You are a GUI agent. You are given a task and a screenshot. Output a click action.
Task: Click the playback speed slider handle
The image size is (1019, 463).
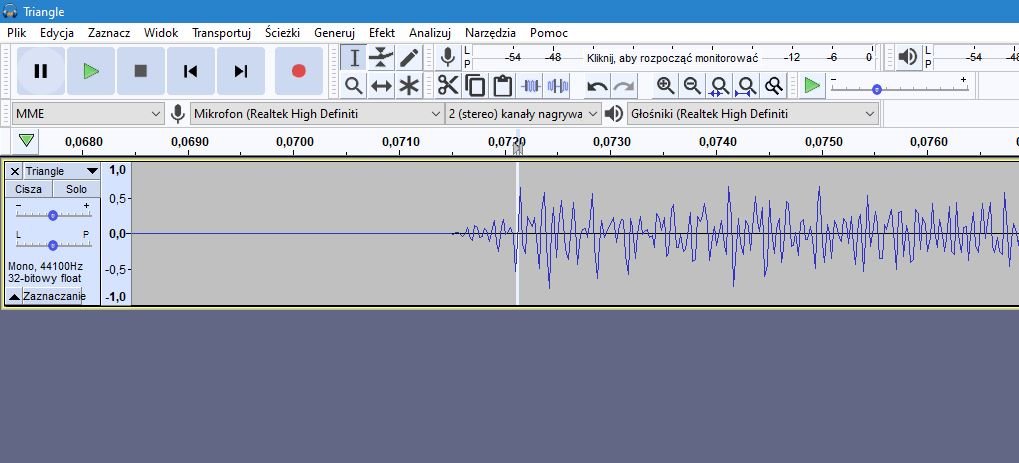[x=877, y=90]
